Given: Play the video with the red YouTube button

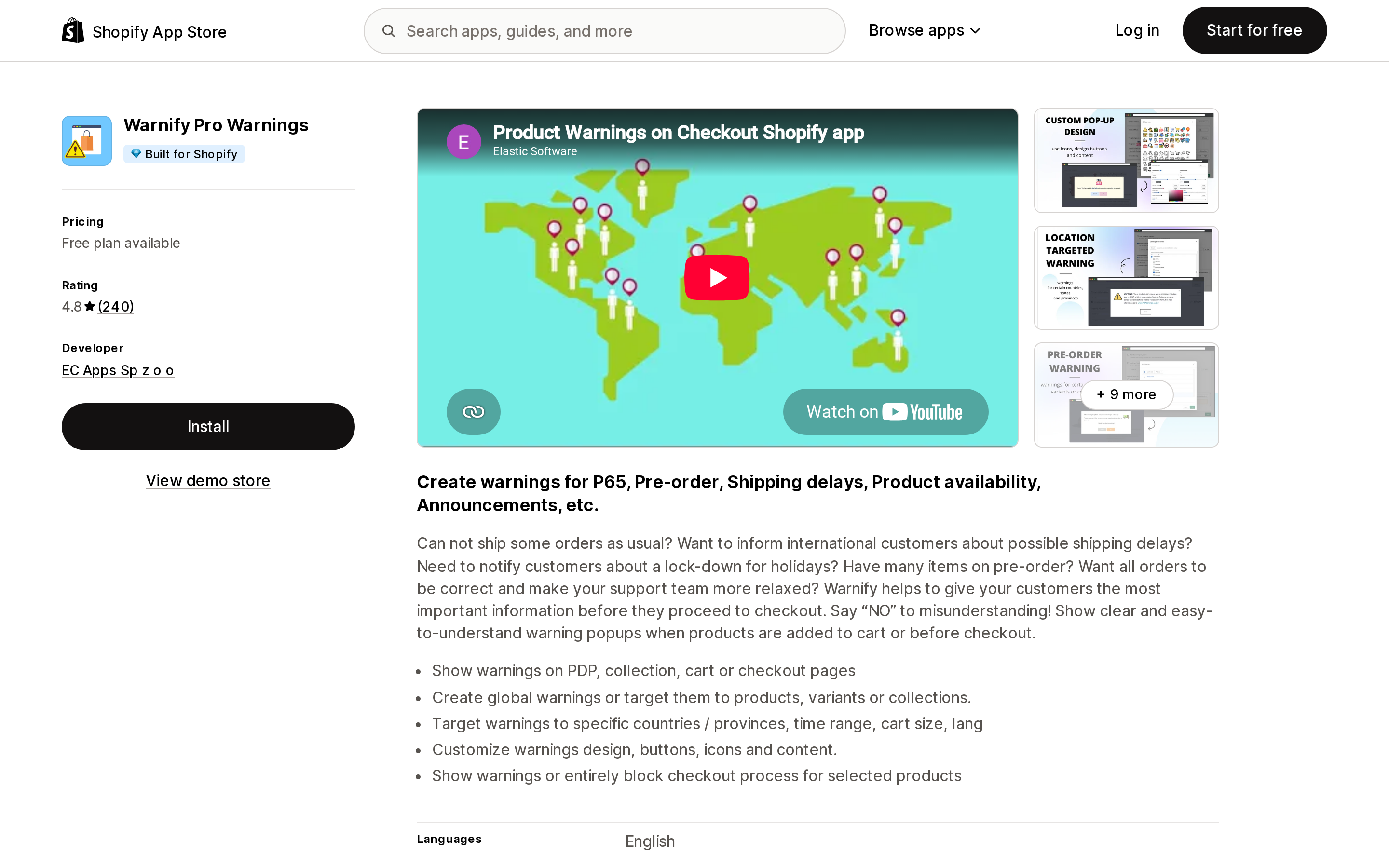Looking at the screenshot, I should tap(716, 278).
